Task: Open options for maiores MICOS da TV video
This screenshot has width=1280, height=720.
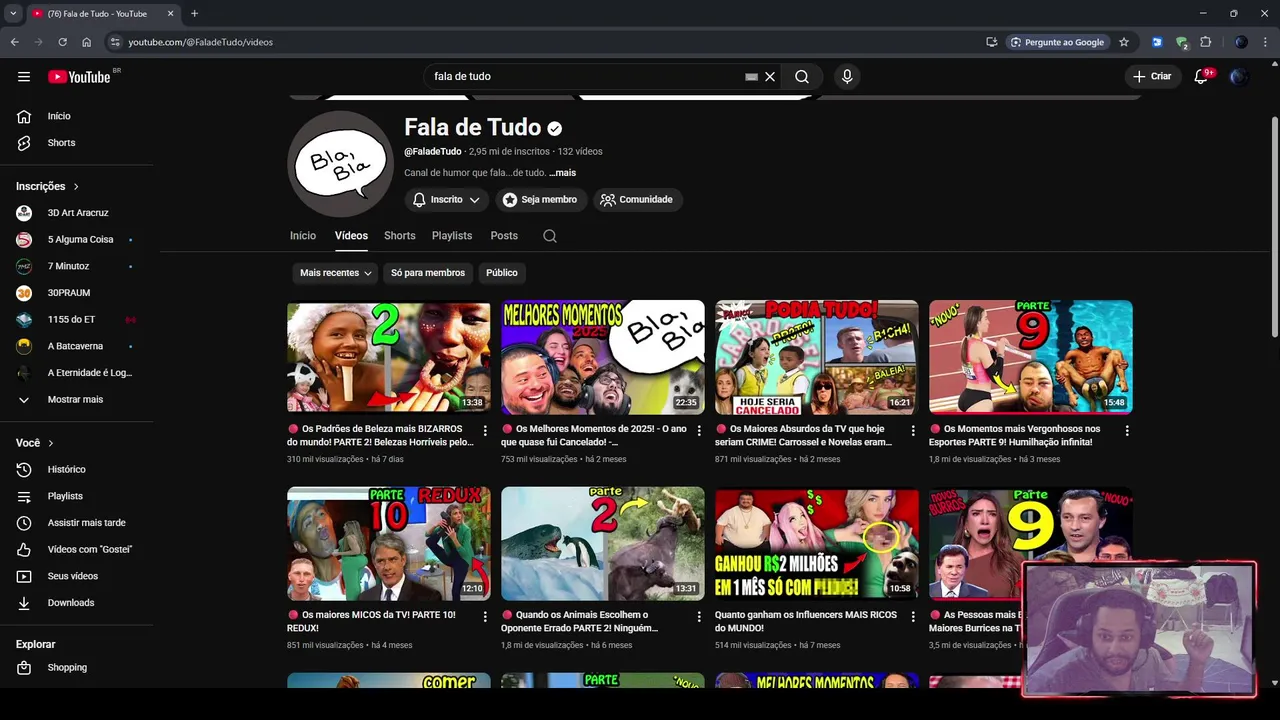Action: (x=485, y=616)
